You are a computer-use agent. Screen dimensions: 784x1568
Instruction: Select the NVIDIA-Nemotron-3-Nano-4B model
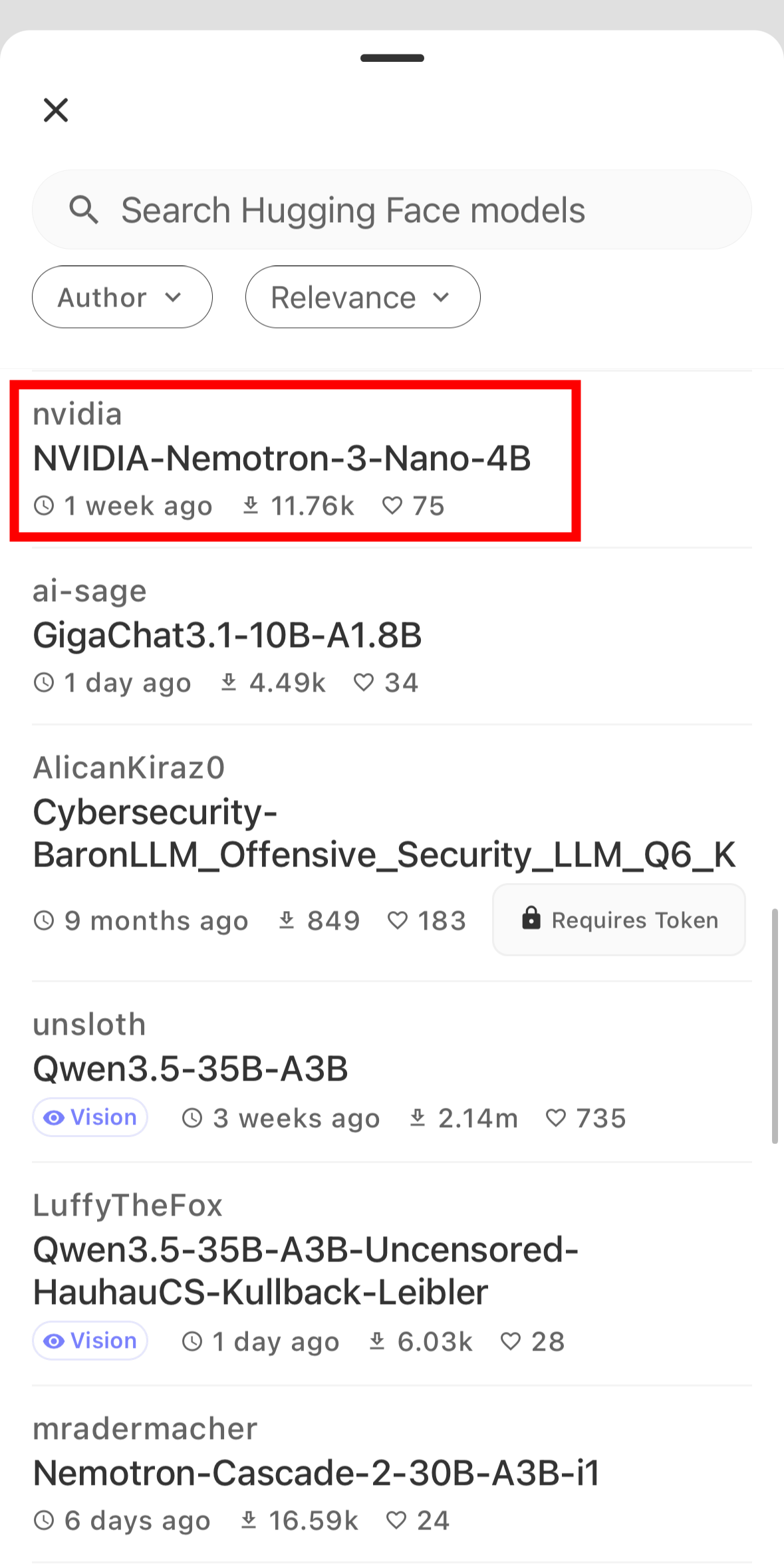282,459
